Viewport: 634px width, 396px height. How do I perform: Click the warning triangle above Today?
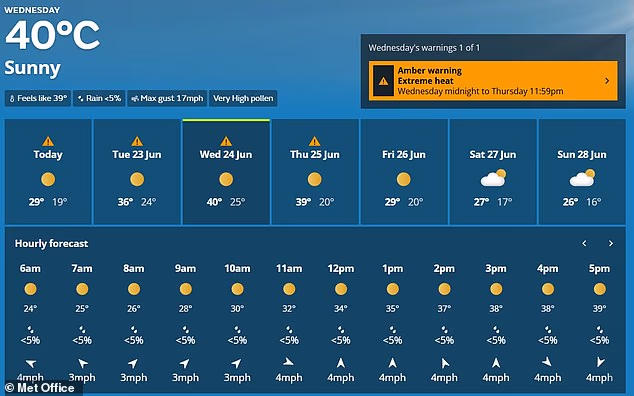(x=48, y=141)
